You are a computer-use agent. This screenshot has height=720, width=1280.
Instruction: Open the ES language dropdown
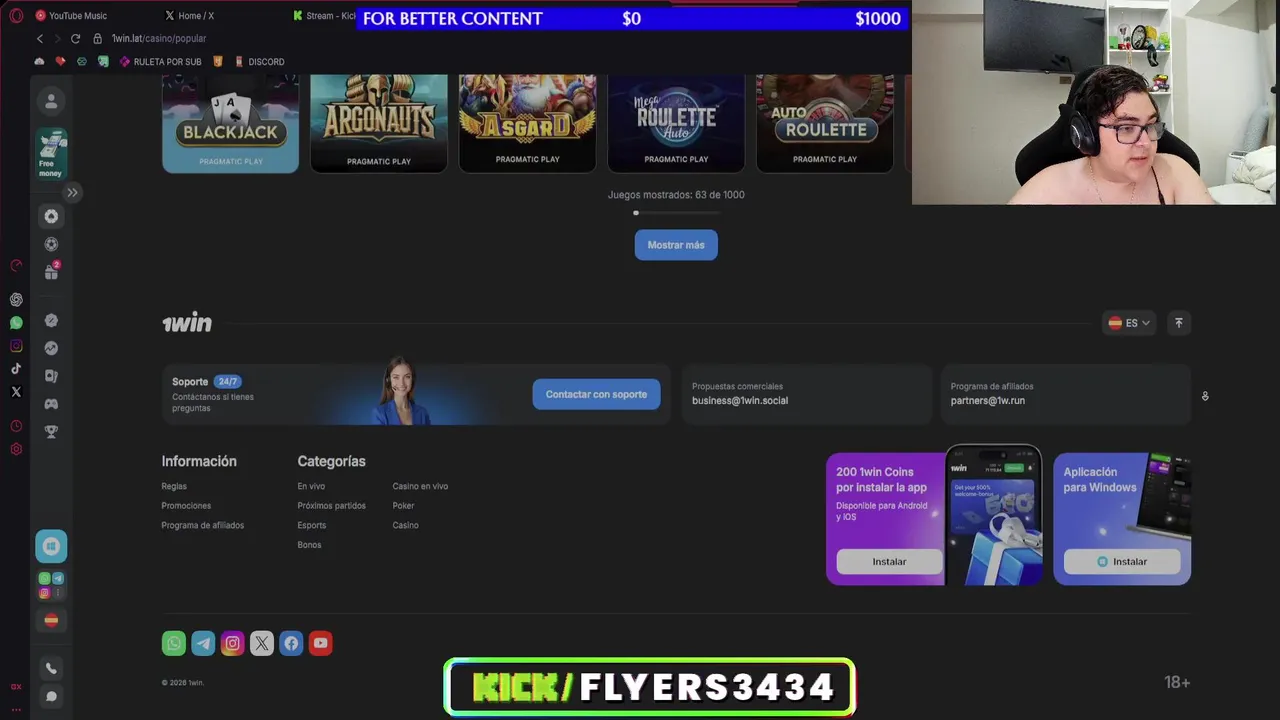pos(1129,323)
